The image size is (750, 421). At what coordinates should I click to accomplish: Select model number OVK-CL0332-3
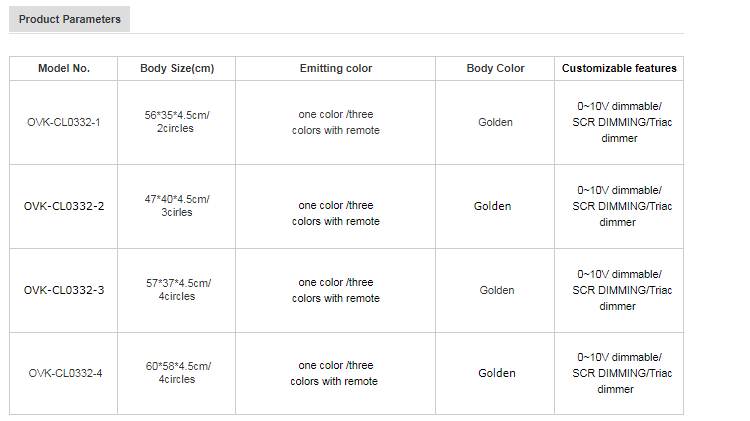(64, 290)
